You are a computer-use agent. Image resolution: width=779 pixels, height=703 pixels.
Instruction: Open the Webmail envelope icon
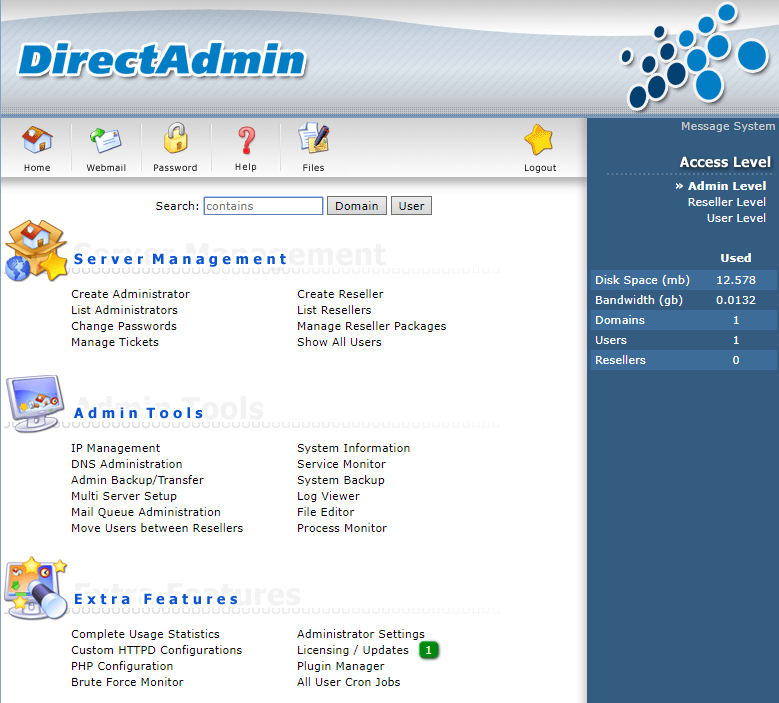(106, 140)
